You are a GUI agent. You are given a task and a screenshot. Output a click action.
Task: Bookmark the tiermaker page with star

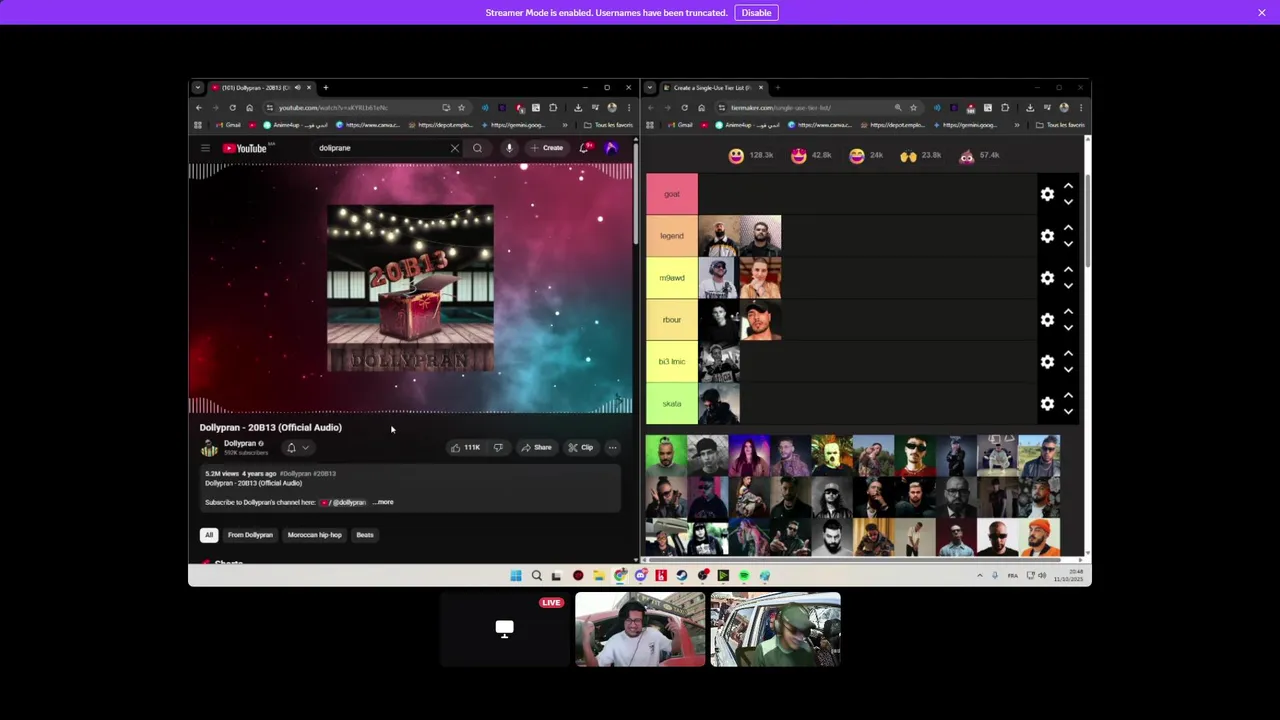pos(913,107)
